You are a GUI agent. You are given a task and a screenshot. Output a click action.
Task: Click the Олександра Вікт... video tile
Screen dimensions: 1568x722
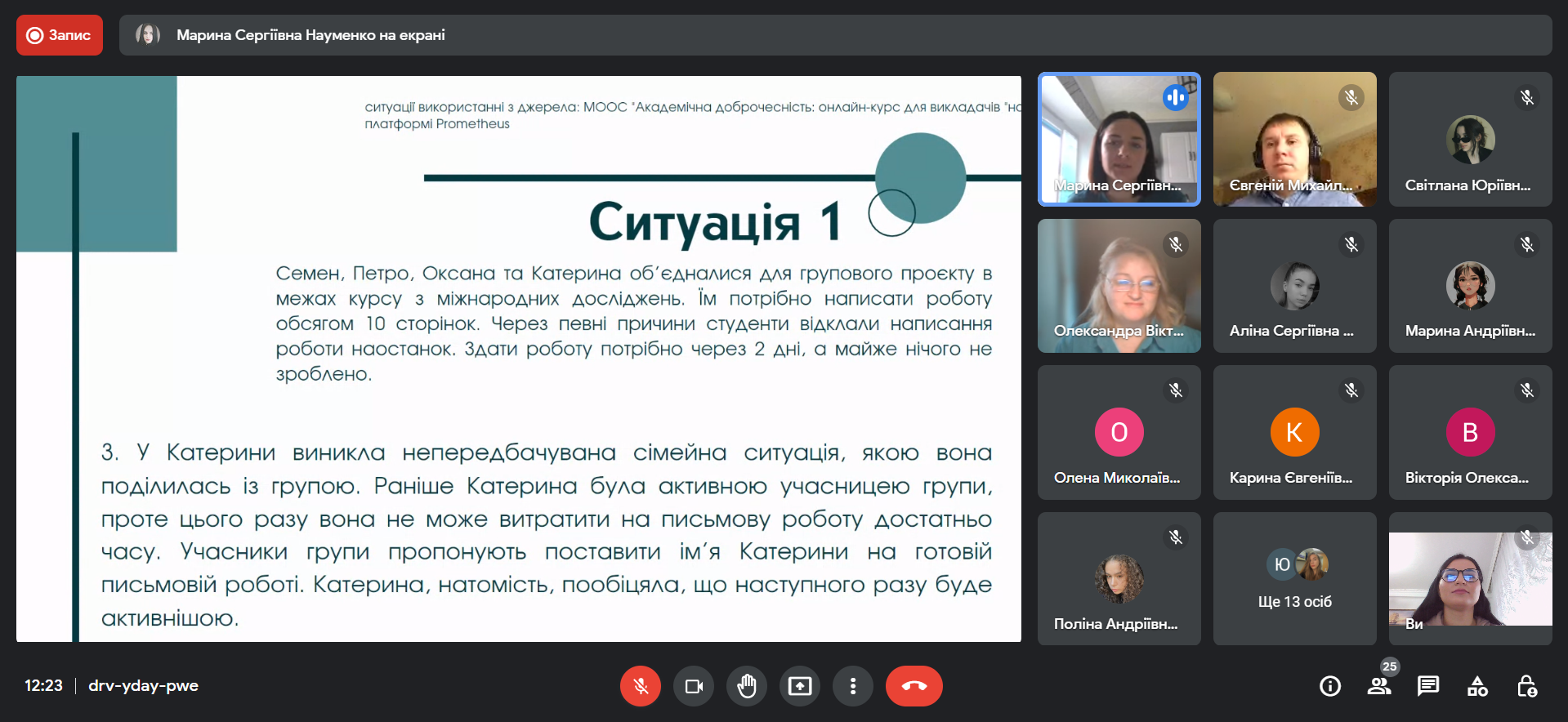[x=1119, y=285]
